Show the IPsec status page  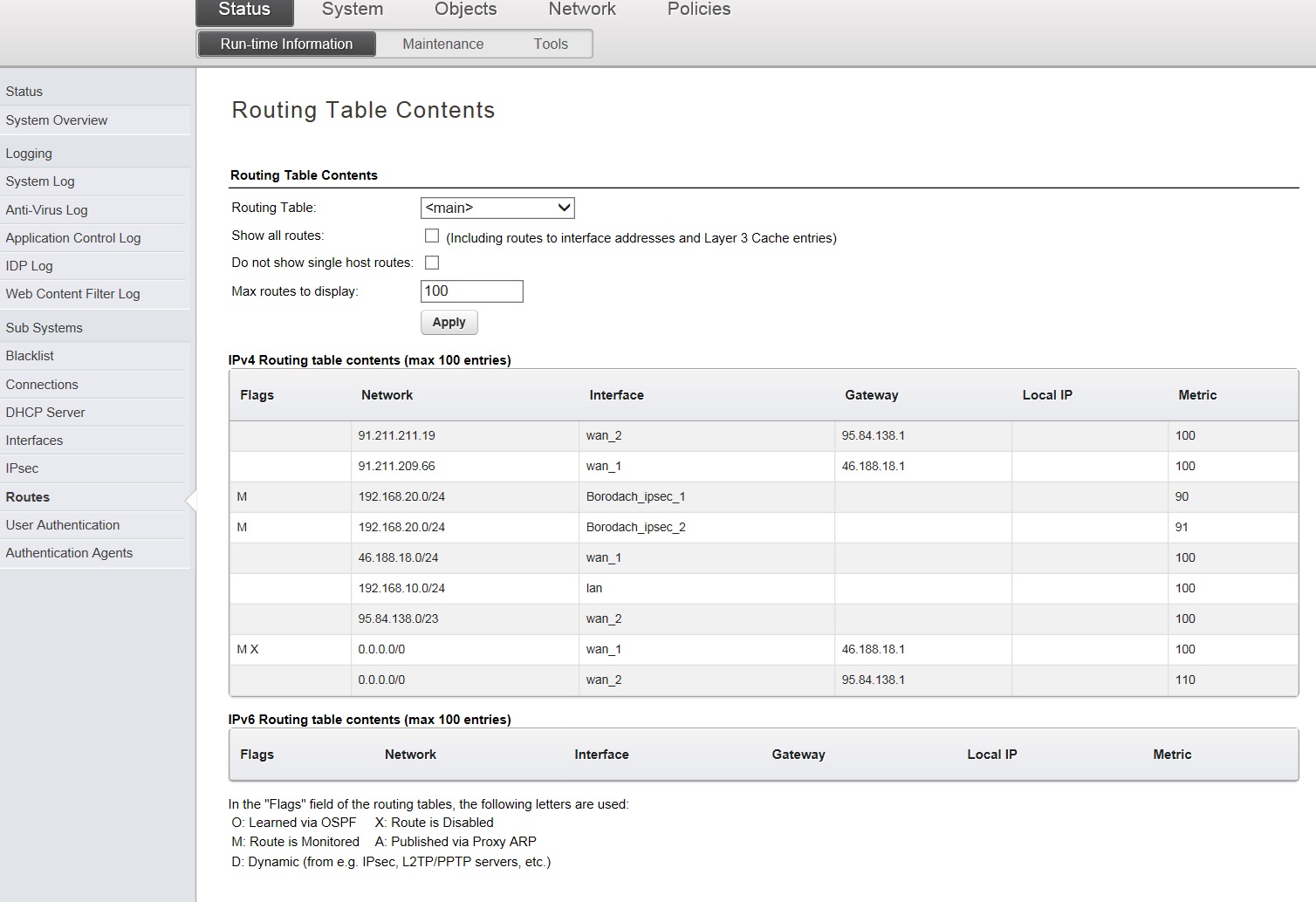[x=22, y=468]
